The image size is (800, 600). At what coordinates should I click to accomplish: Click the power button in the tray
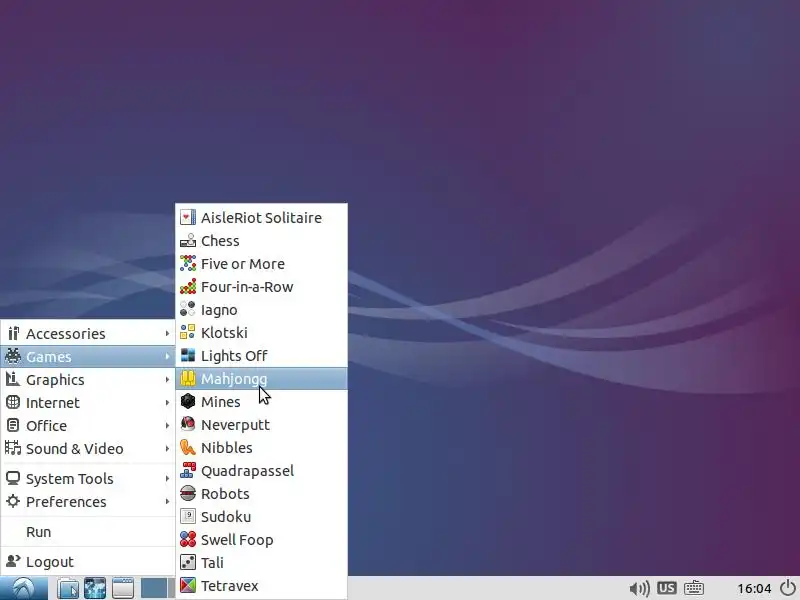(x=788, y=588)
